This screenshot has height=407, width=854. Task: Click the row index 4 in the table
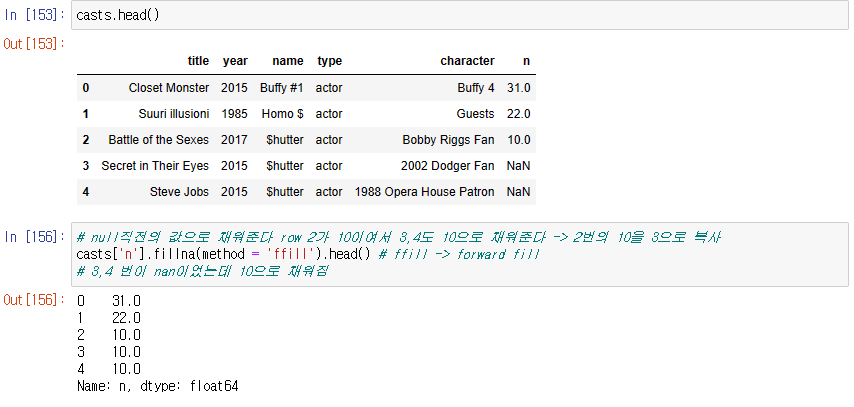coord(86,192)
